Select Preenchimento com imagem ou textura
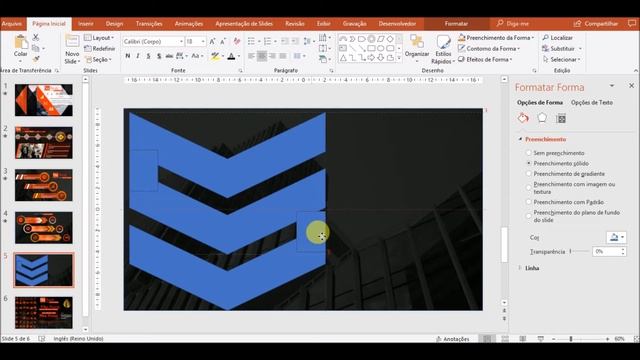Screen dimensions: 640x360 click(529, 188)
